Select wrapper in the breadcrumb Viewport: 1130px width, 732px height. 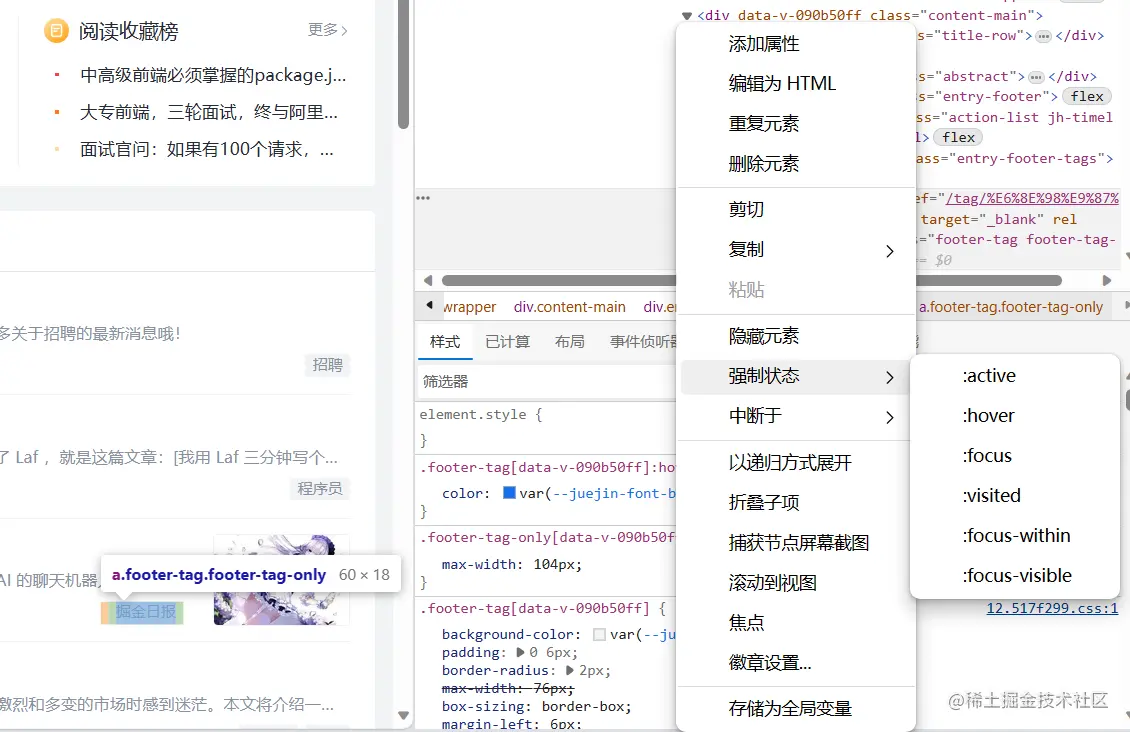pyautogui.click(x=469, y=307)
